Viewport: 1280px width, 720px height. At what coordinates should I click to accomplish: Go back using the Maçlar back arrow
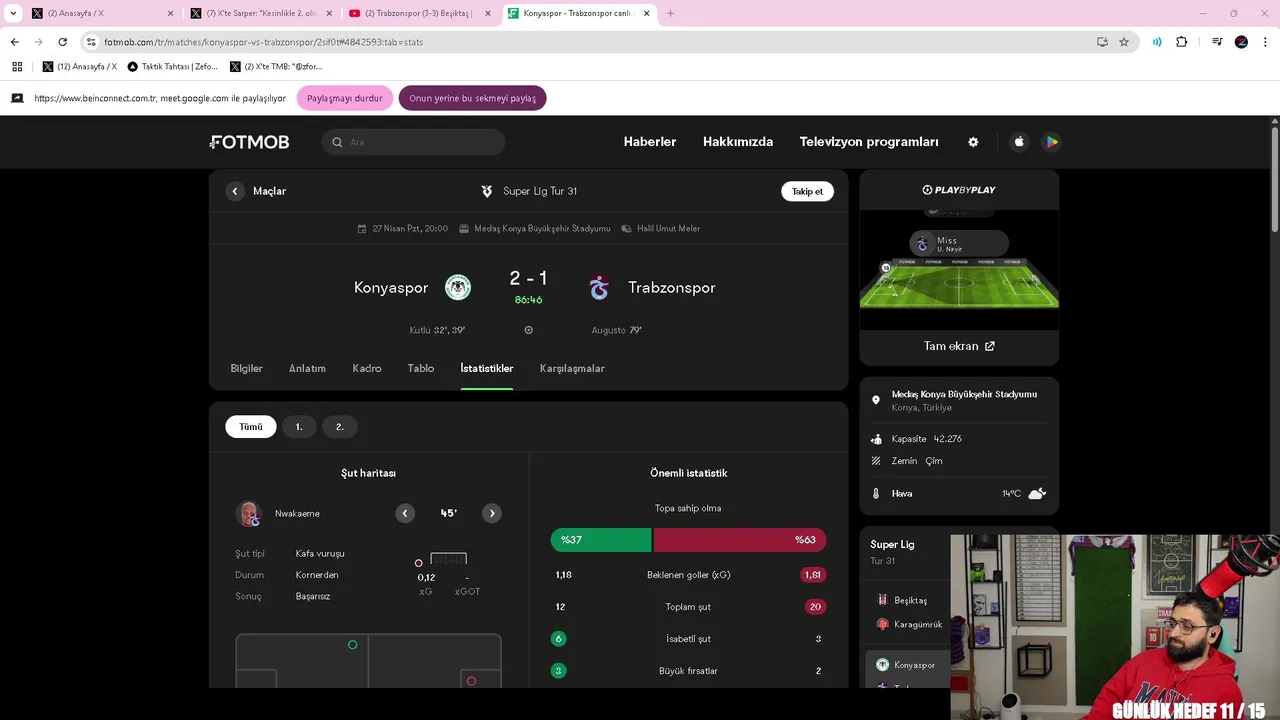[235, 191]
